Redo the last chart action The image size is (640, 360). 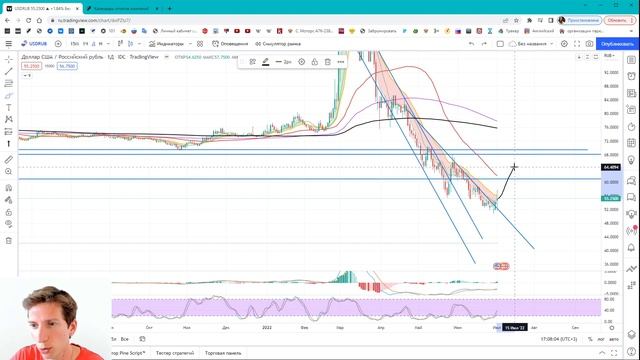click(x=484, y=44)
